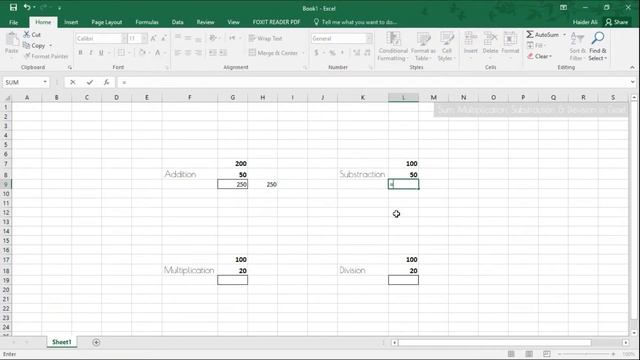
Task: Toggle Bold formatting
Action: click(80, 53)
